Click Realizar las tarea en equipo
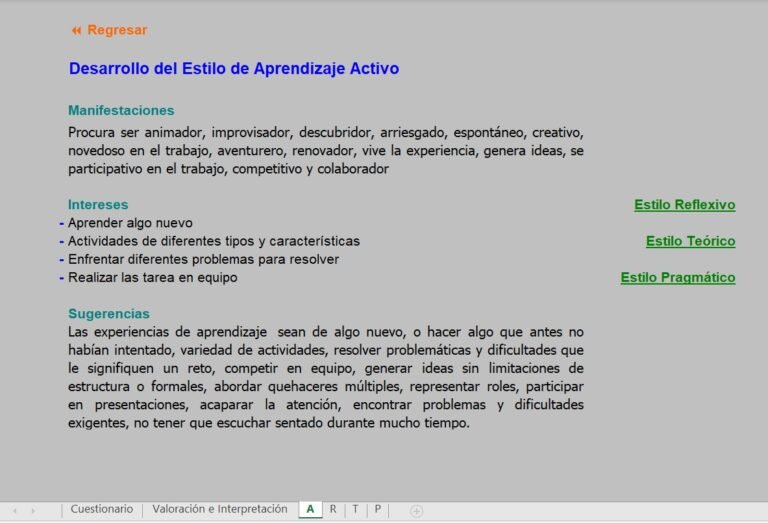 coord(153,277)
